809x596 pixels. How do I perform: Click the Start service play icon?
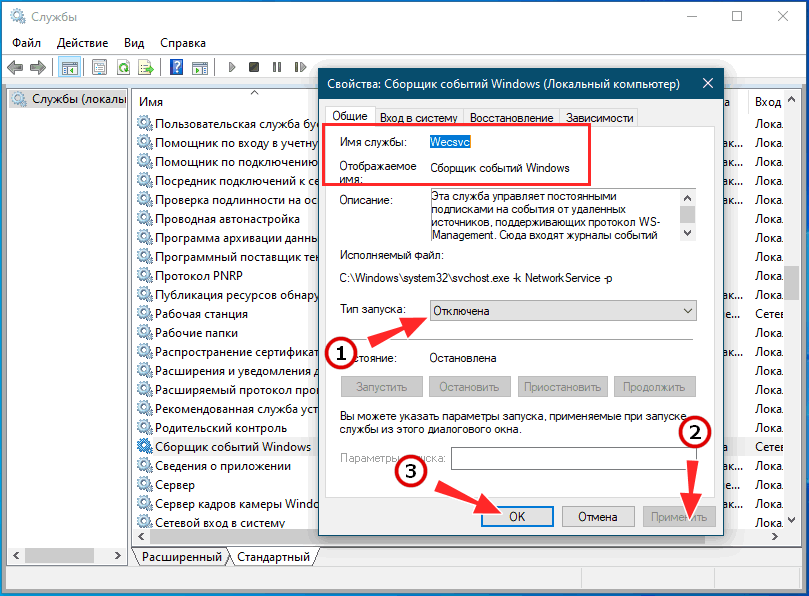click(x=232, y=67)
